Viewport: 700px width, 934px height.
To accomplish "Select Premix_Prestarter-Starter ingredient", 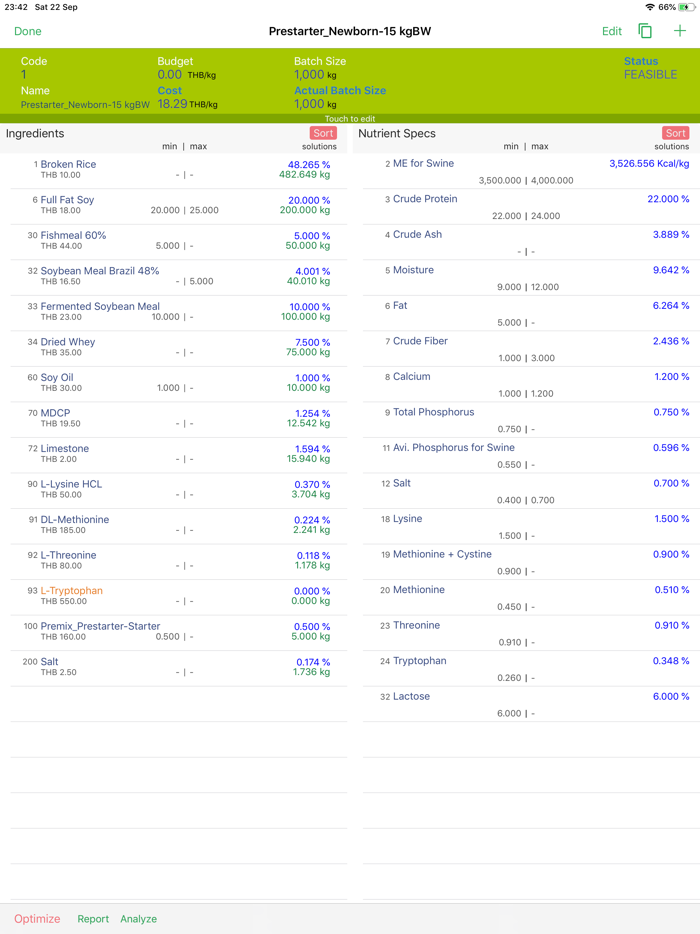I will tap(179, 633).
